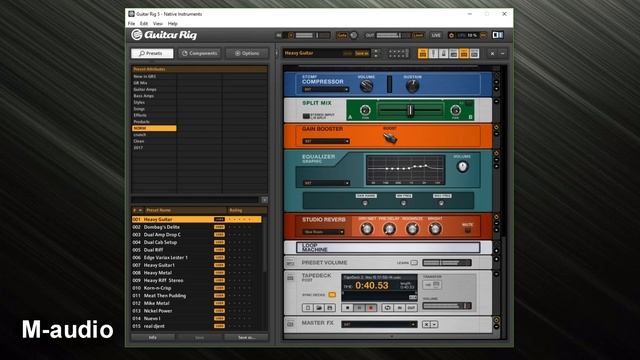Toggle fourth rack tool icon (tapedeck pre)
640x360 pixels.
coord(453,53)
